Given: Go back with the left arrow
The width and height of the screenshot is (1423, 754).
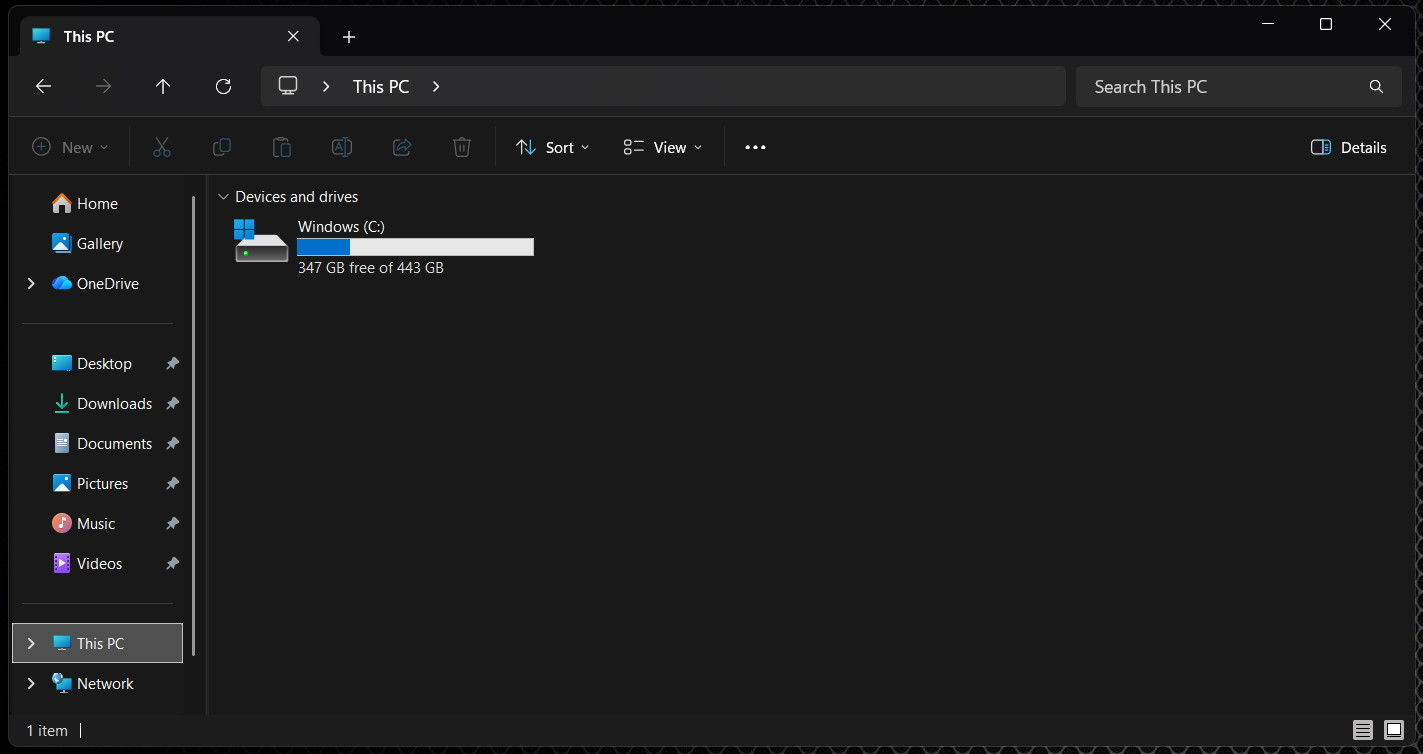Looking at the screenshot, I should coord(43,86).
